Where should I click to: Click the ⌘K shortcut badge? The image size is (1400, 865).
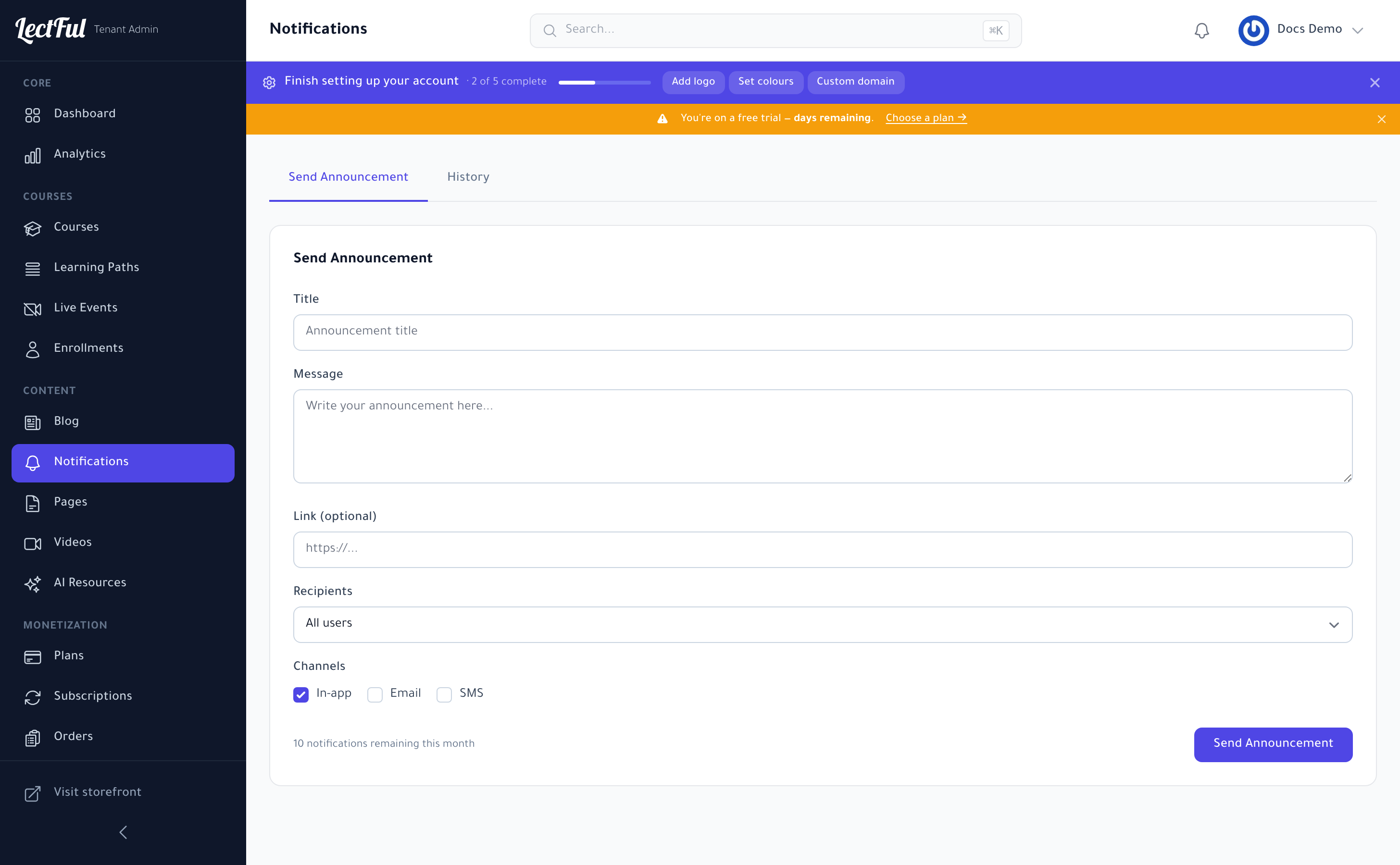coord(996,31)
